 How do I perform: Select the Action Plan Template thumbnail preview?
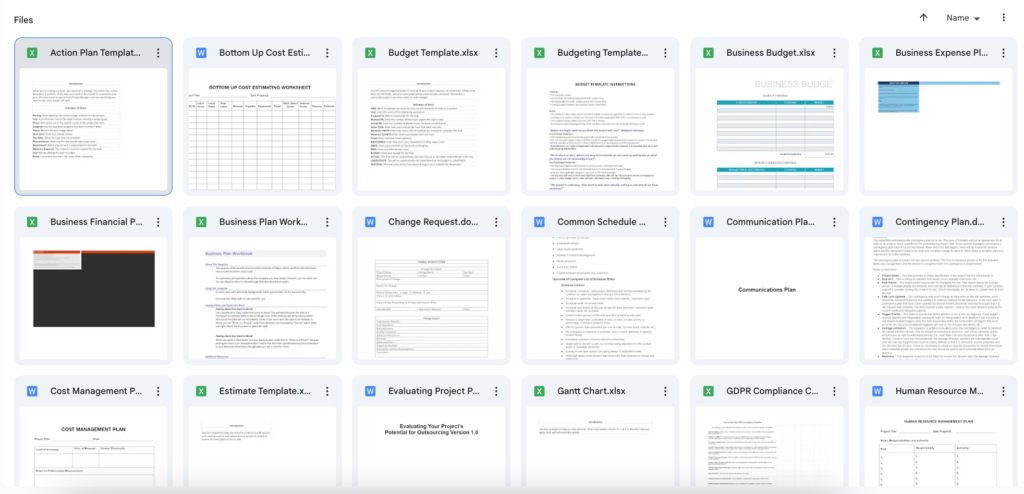[x=93, y=129]
